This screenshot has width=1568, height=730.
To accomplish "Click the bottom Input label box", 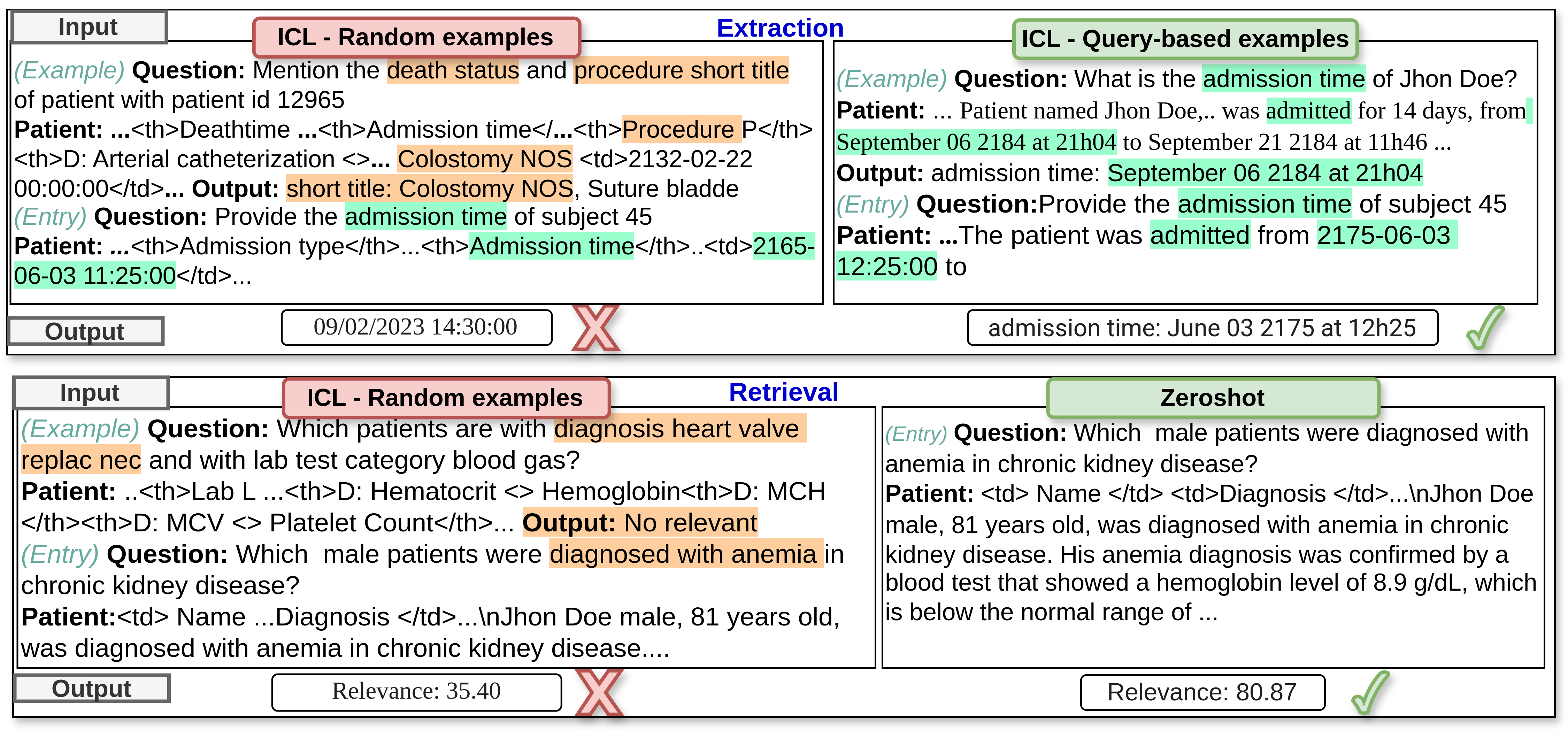I will pos(91,393).
